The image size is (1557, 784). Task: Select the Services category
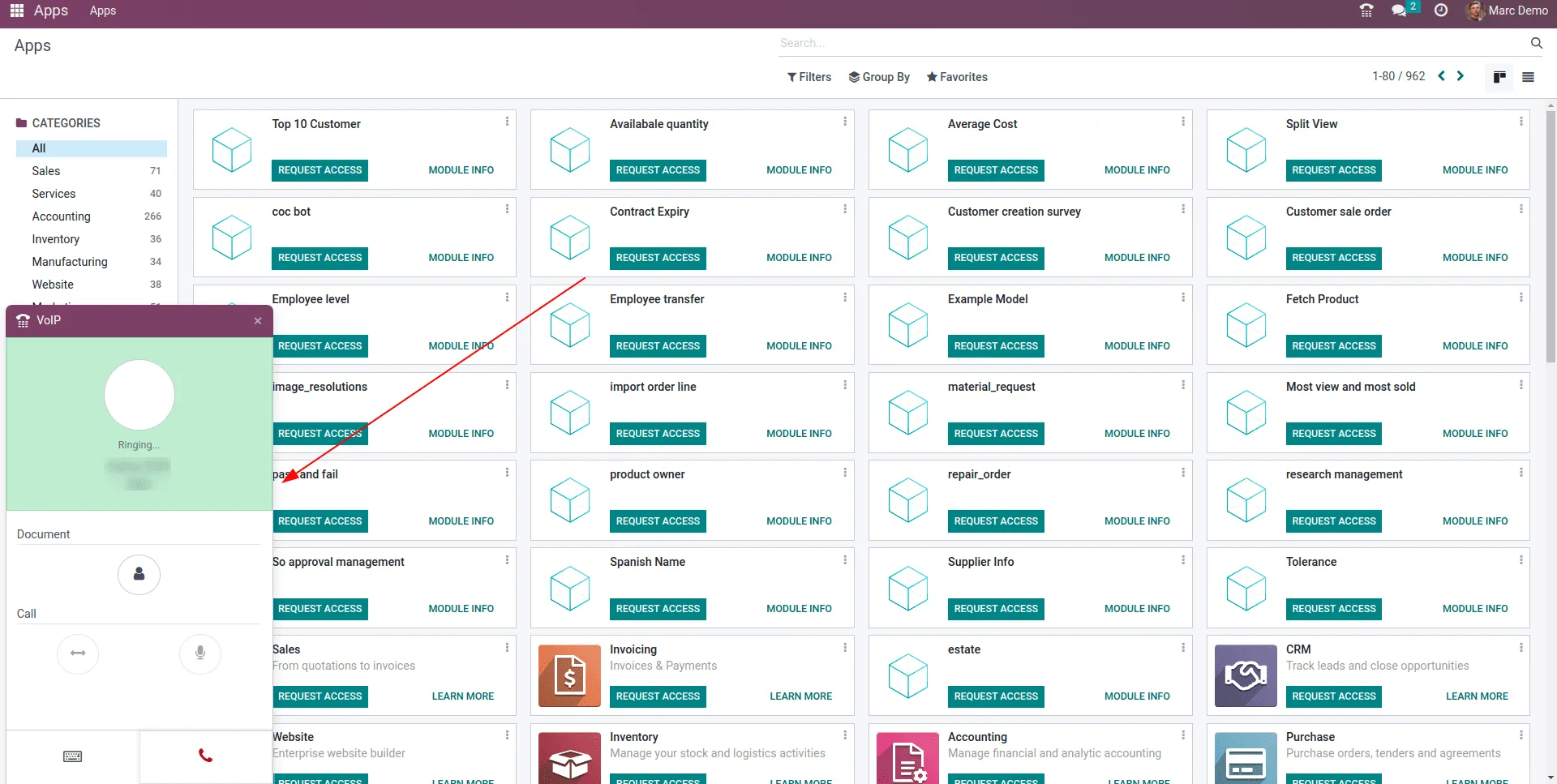pyautogui.click(x=92, y=194)
